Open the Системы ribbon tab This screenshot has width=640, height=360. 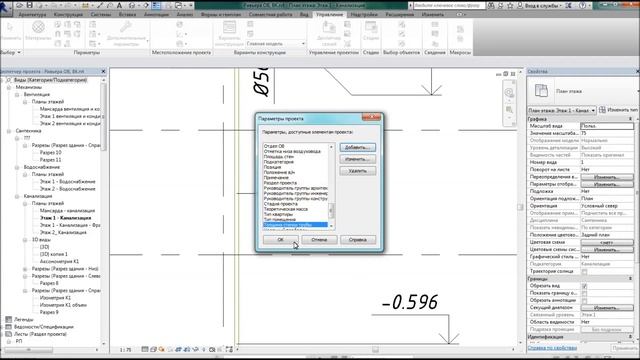[x=101, y=14]
